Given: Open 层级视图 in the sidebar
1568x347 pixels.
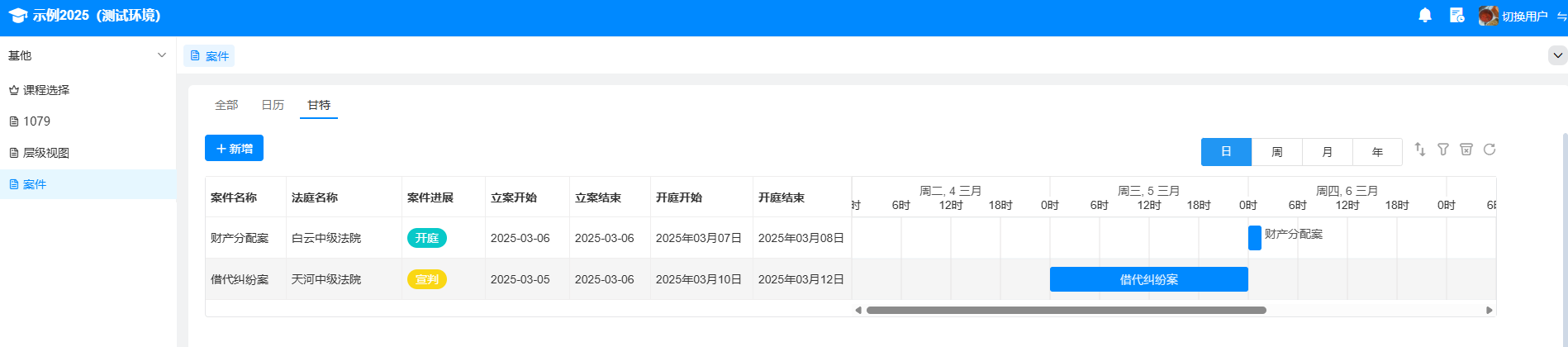Looking at the screenshot, I should (46, 153).
